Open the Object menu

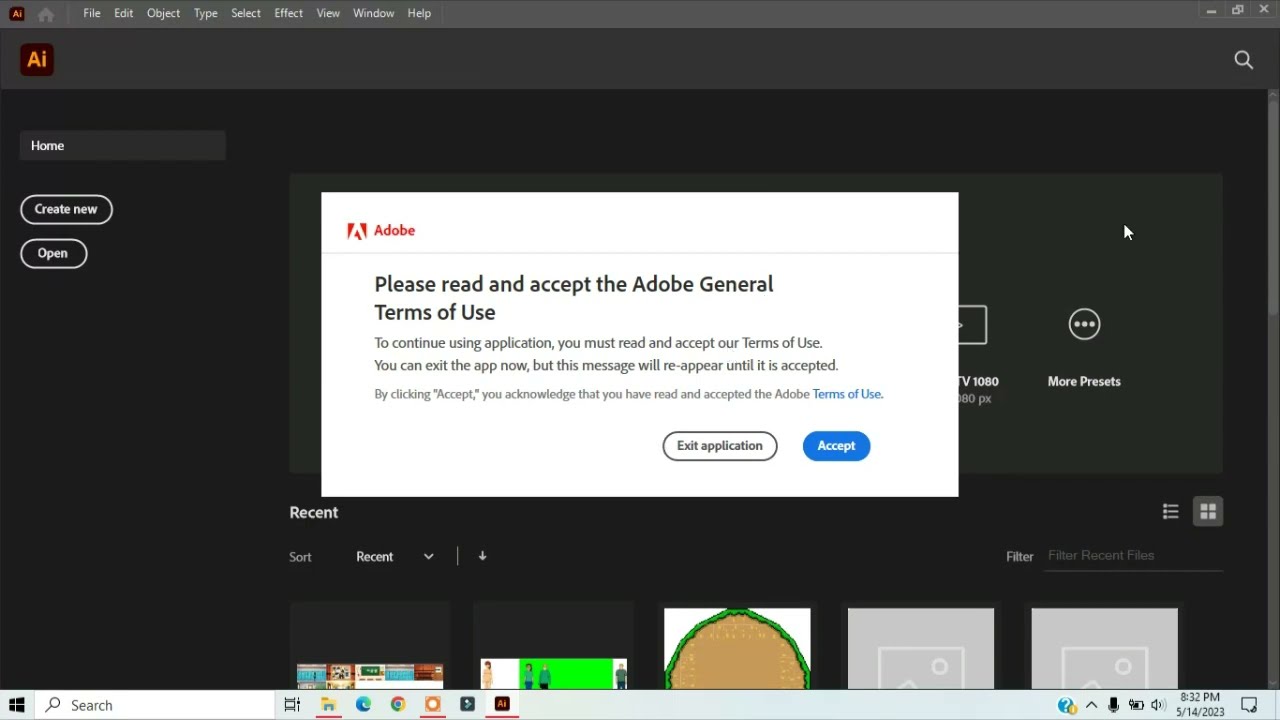[x=164, y=14]
